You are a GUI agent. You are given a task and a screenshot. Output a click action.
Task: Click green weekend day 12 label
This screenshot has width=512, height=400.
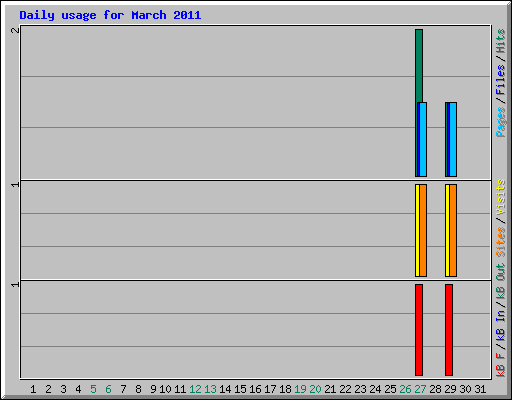coord(195,389)
